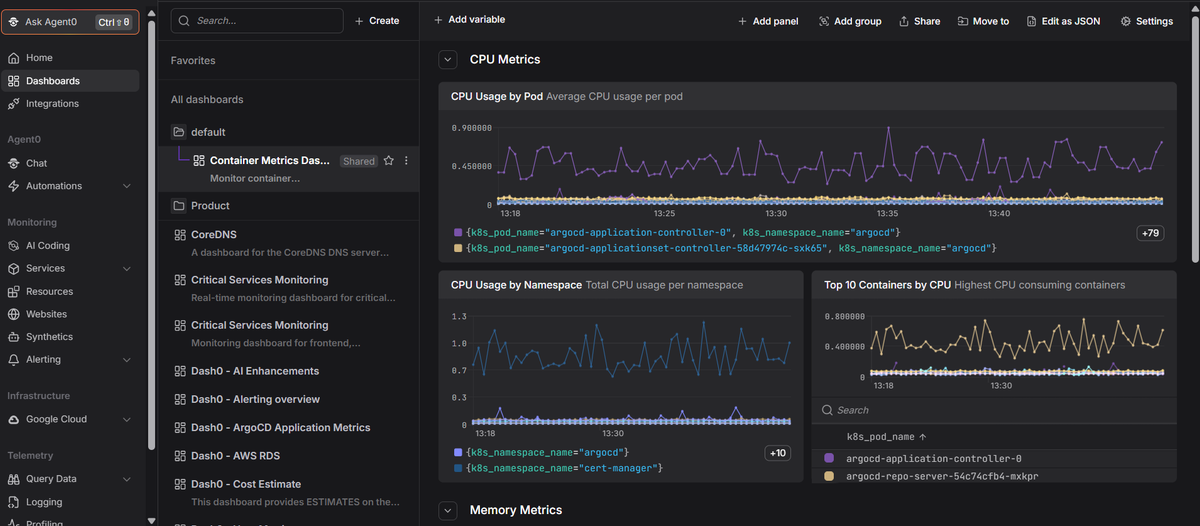The height and width of the screenshot is (526, 1200).
Task: Expand the Query Data sidebar chevron
Action: click(126, 479)
